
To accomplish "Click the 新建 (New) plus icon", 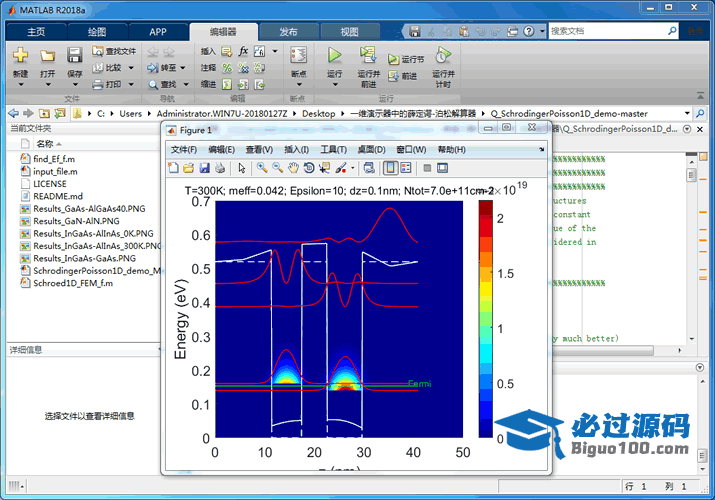I will pos(20,55).
